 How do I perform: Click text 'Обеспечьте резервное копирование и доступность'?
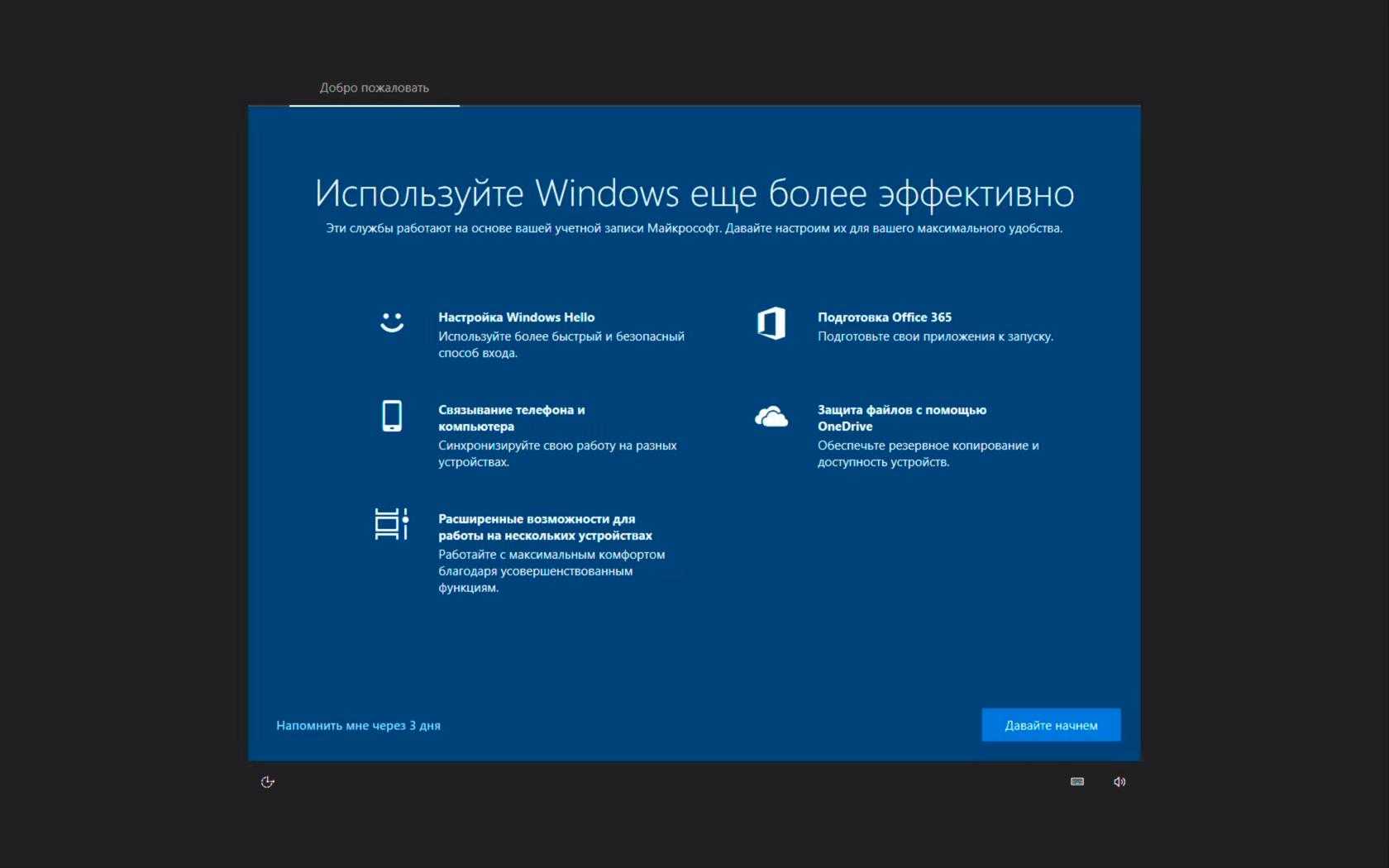pyautogui.click(x=928, y=454)
